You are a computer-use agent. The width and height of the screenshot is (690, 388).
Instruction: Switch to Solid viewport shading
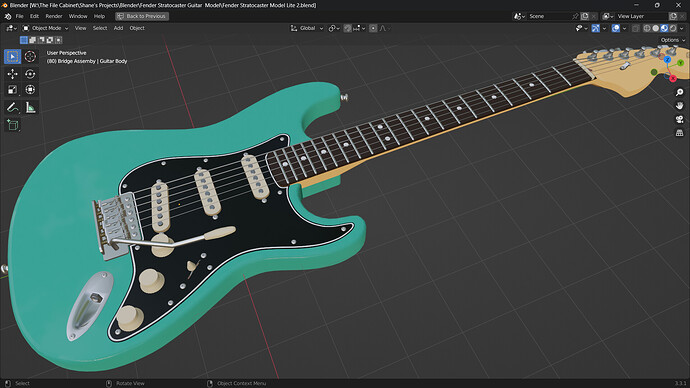pos(656,28)
